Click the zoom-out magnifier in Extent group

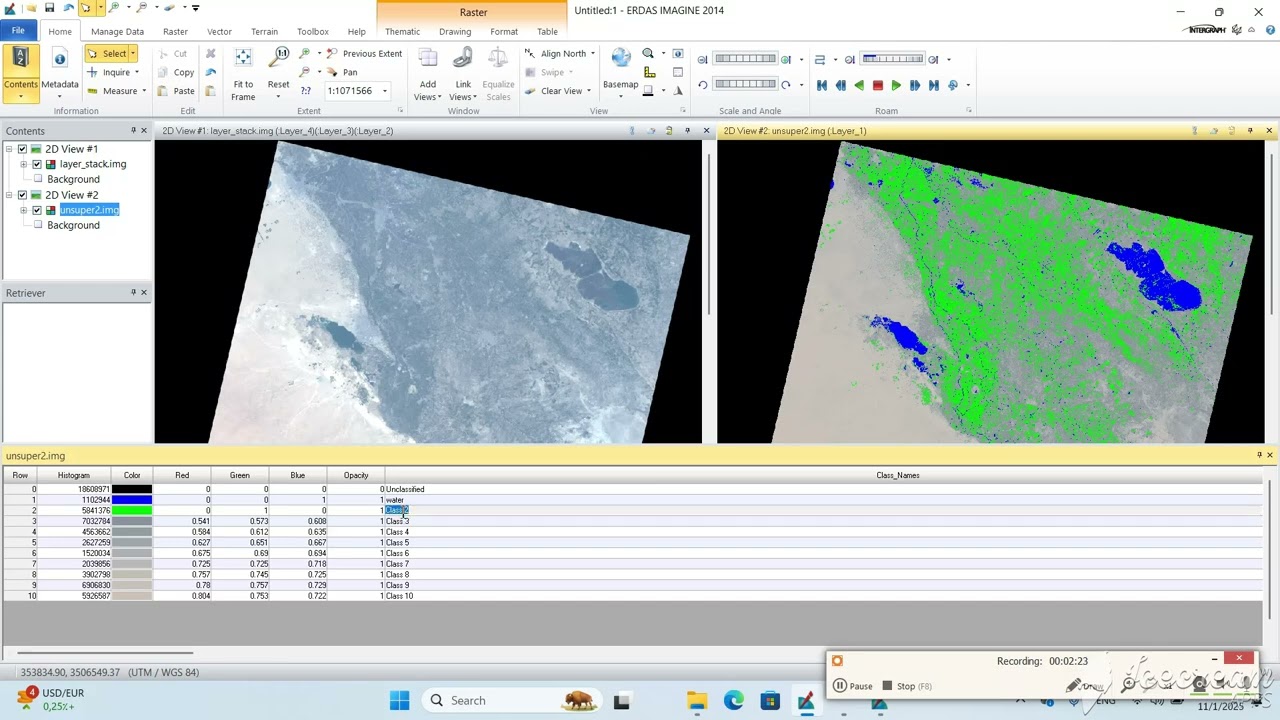pos(305,72)
